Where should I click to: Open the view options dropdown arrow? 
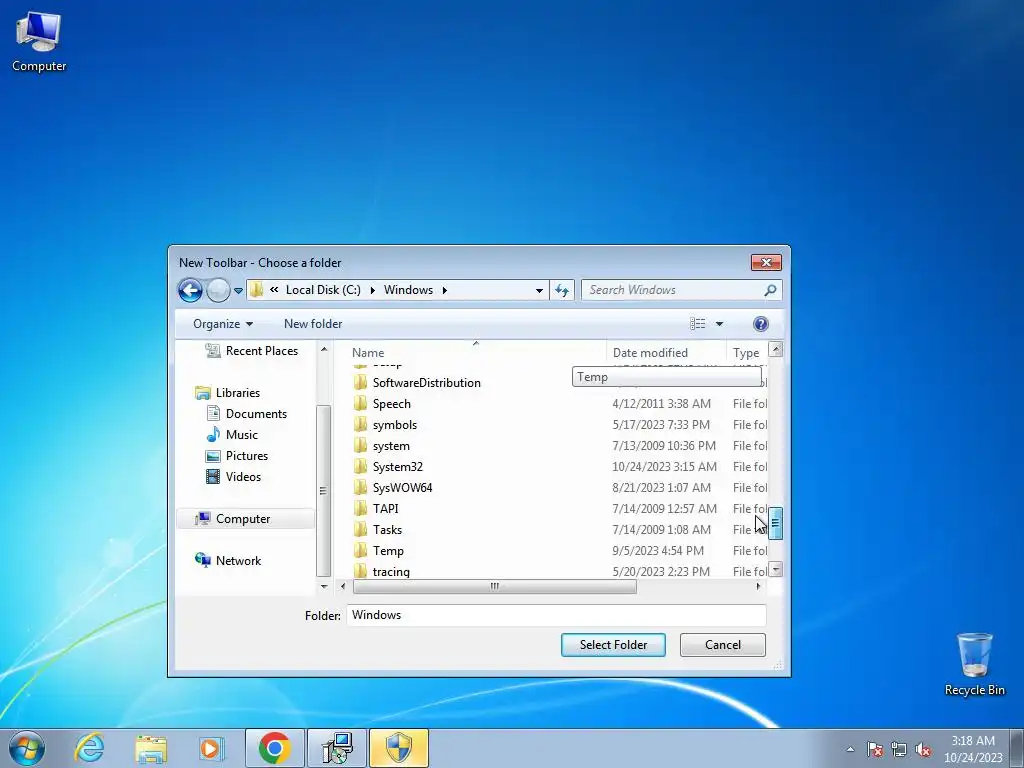click(x=719, y=324)
